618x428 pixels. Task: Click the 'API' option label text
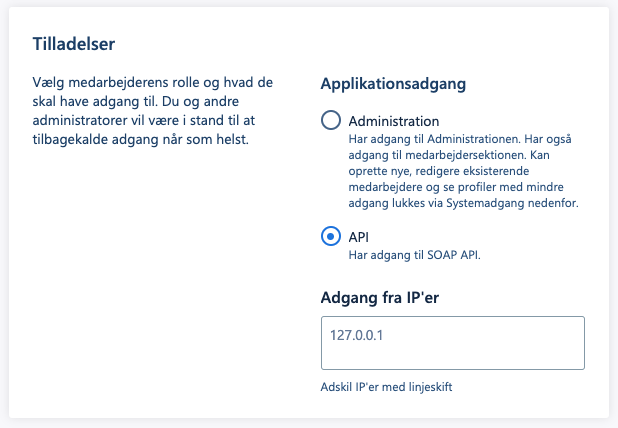pos(360,236)
